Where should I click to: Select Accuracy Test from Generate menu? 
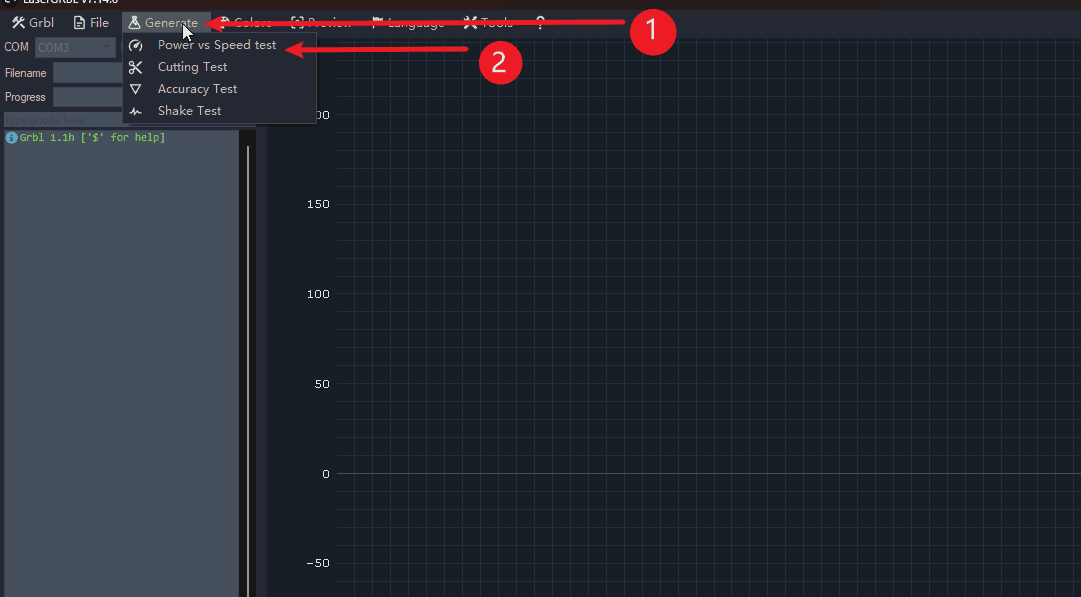(x=197, y=89)
